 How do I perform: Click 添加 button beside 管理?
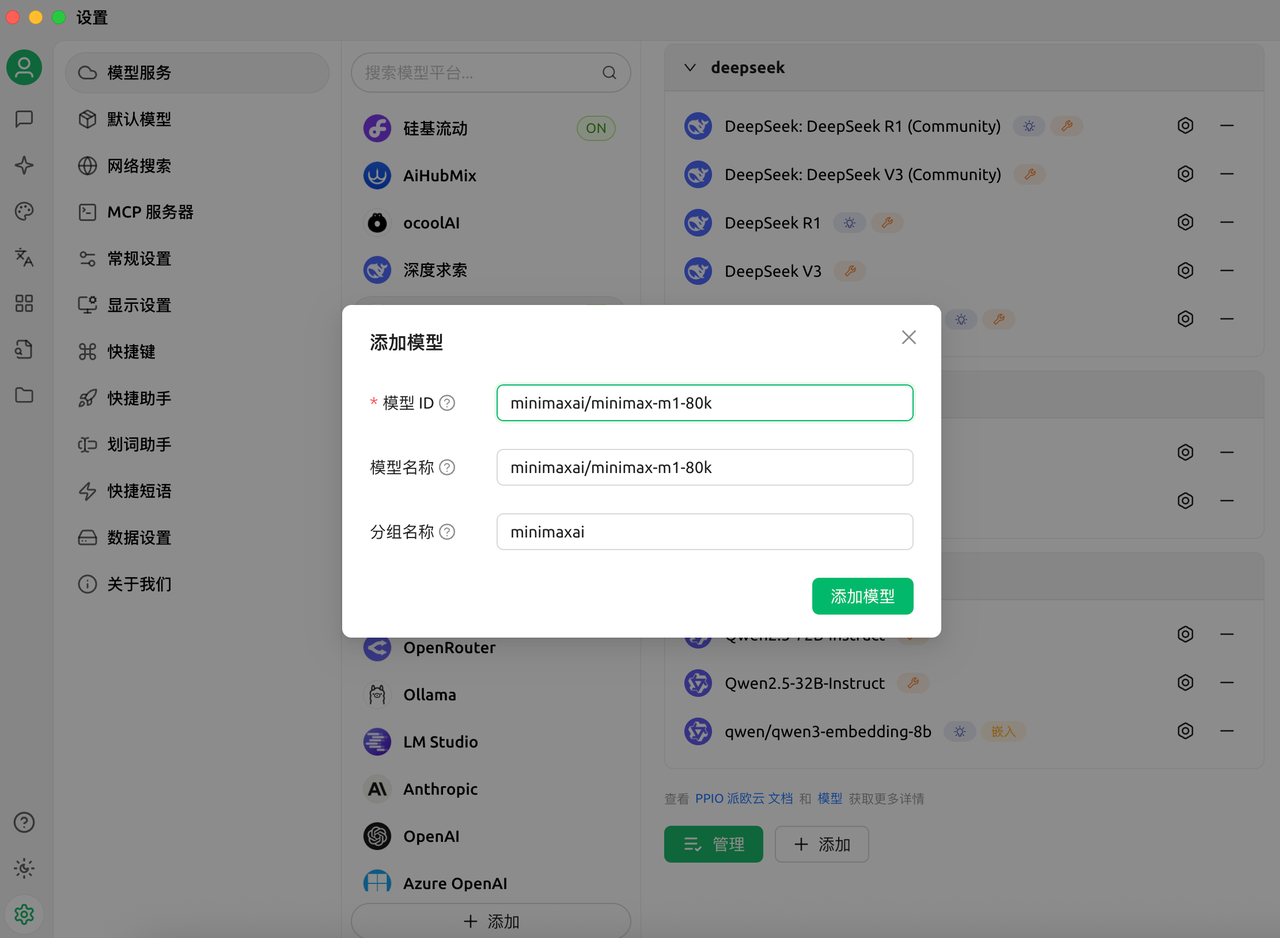tap(821, 844)
